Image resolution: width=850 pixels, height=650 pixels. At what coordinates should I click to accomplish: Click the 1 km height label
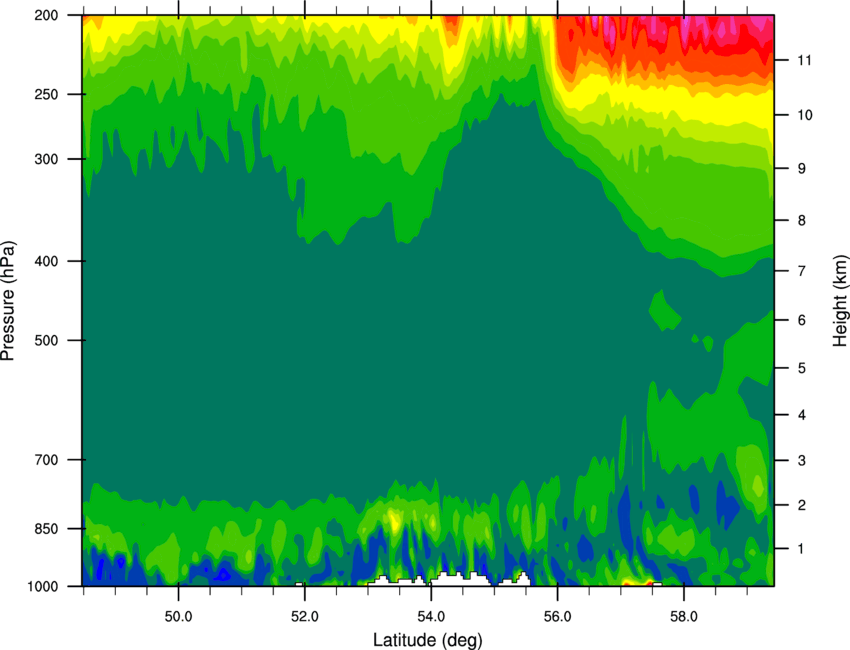point(802,549)
